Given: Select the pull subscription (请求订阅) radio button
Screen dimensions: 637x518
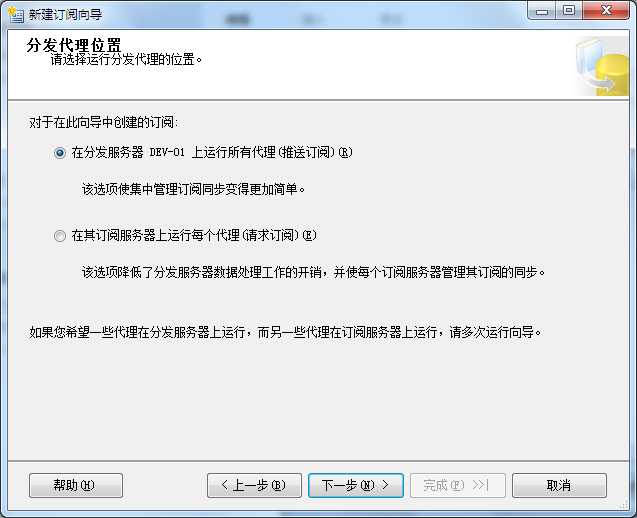Looking at the screenshot, I should 60,236.
